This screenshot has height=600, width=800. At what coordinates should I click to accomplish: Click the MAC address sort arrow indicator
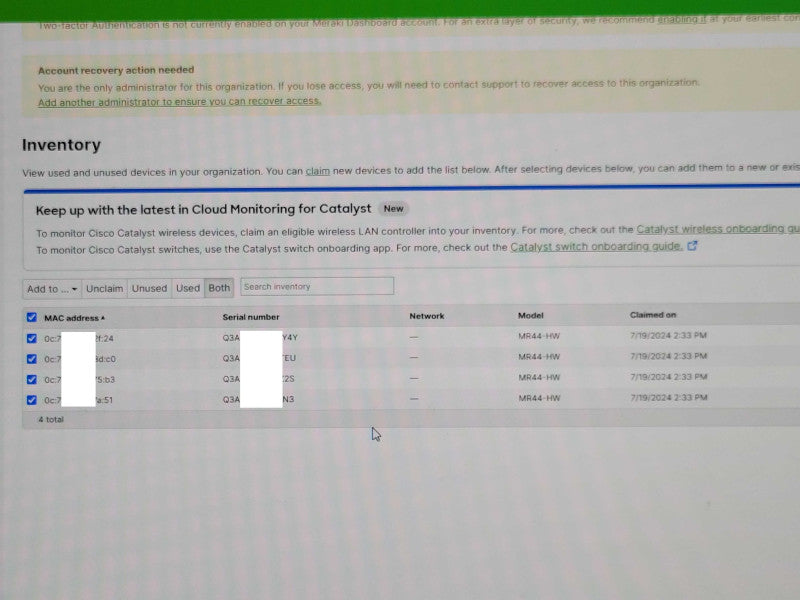point(103,318)
